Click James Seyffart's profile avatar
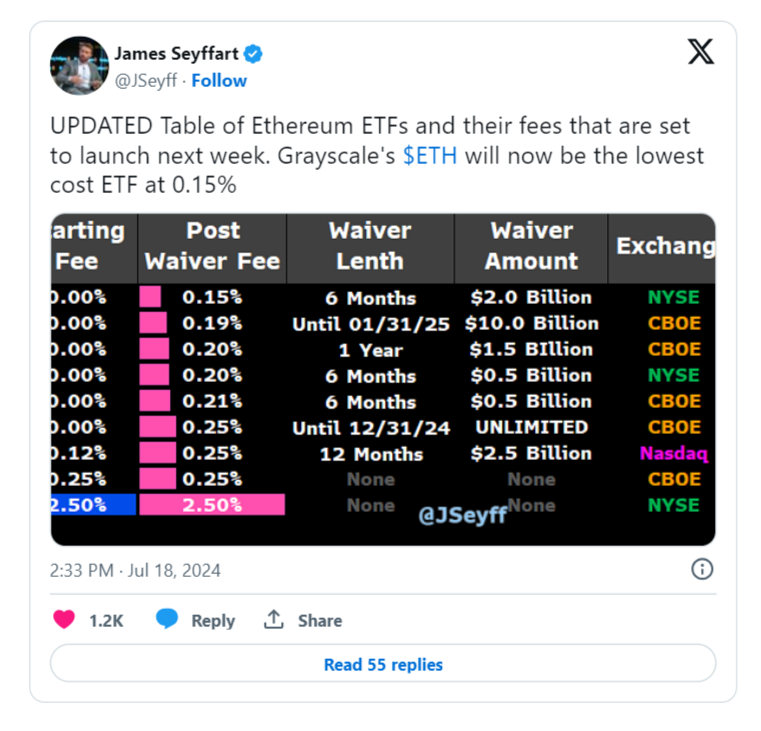761x731 pixels. click(80, 67)
